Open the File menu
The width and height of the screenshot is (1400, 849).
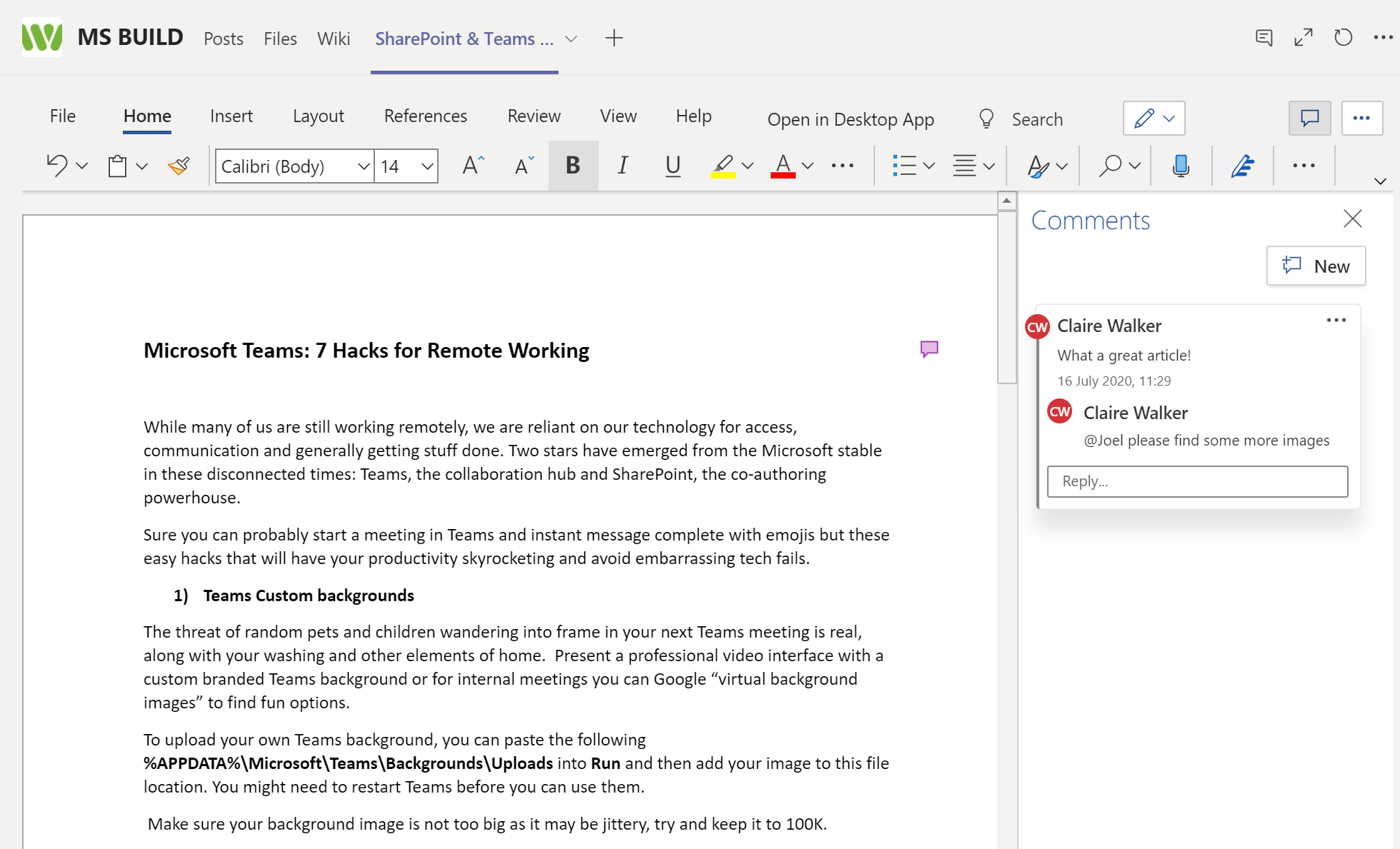coord(63,116)
